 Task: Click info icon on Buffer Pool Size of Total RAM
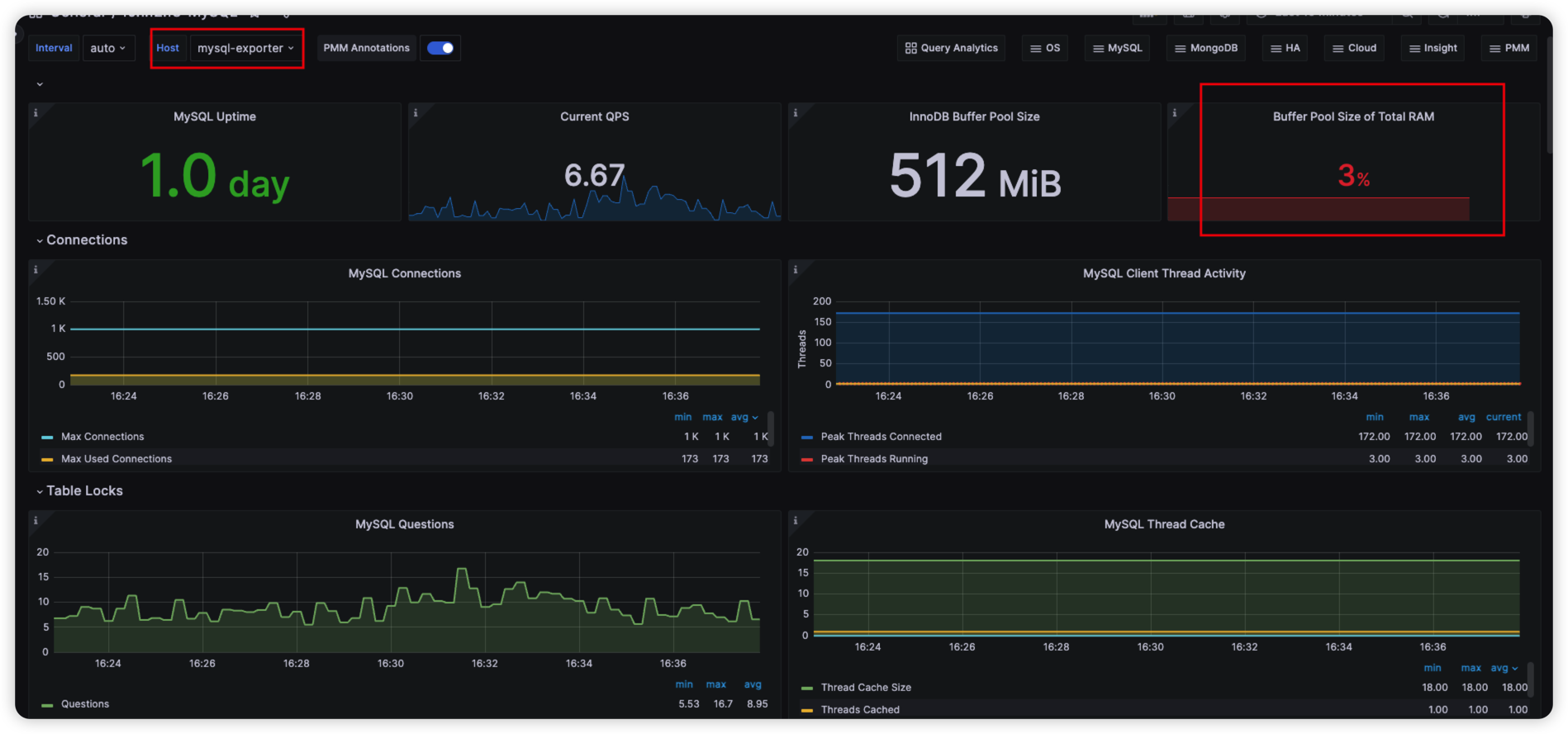[x=1175, y=113]
